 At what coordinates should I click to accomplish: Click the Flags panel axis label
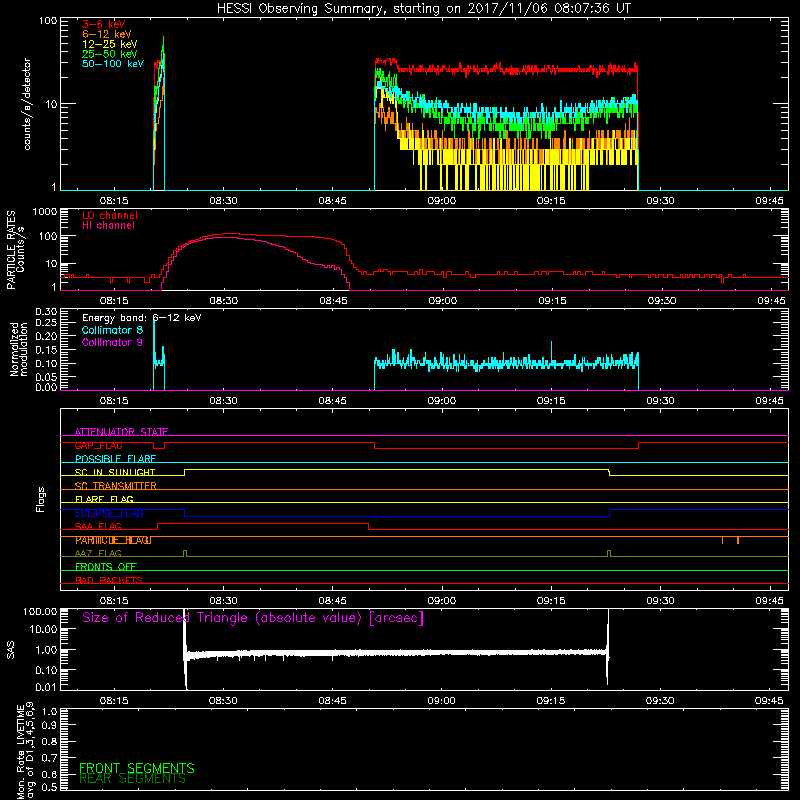[41, 499]
